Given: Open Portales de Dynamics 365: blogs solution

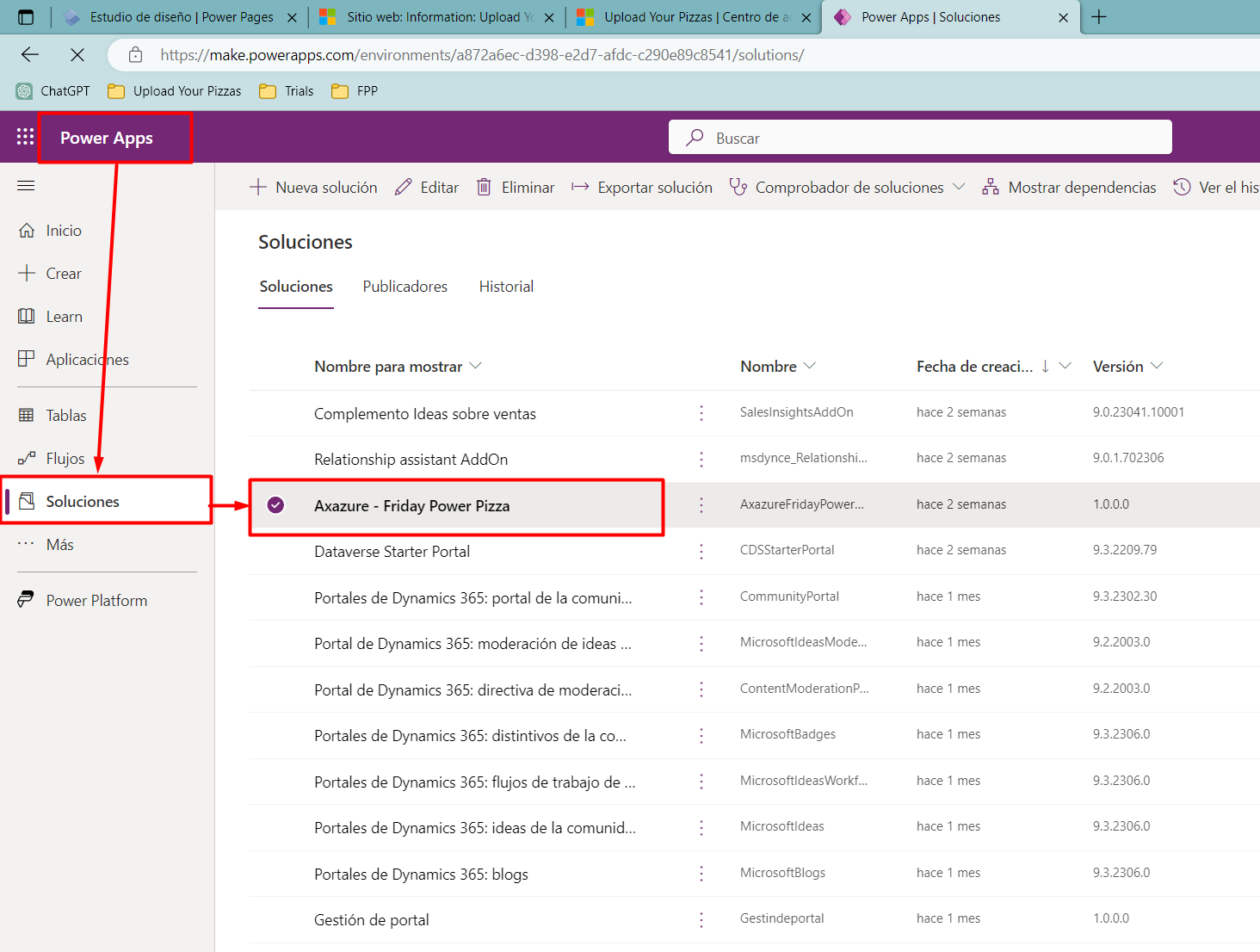Looking at the screenshot, I should click(x=422, y=875).
